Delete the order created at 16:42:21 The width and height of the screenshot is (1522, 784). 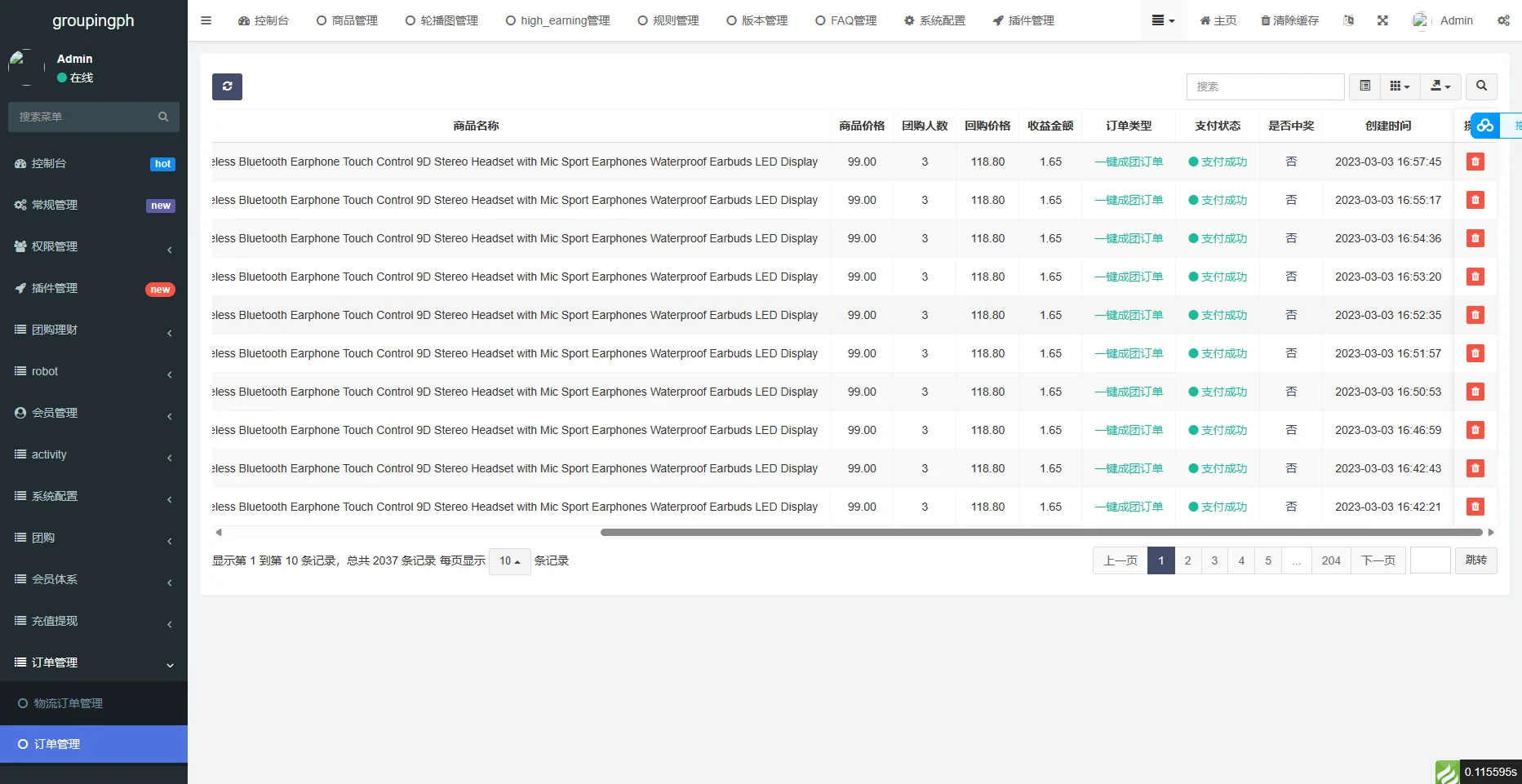(x=1475, y=507)
